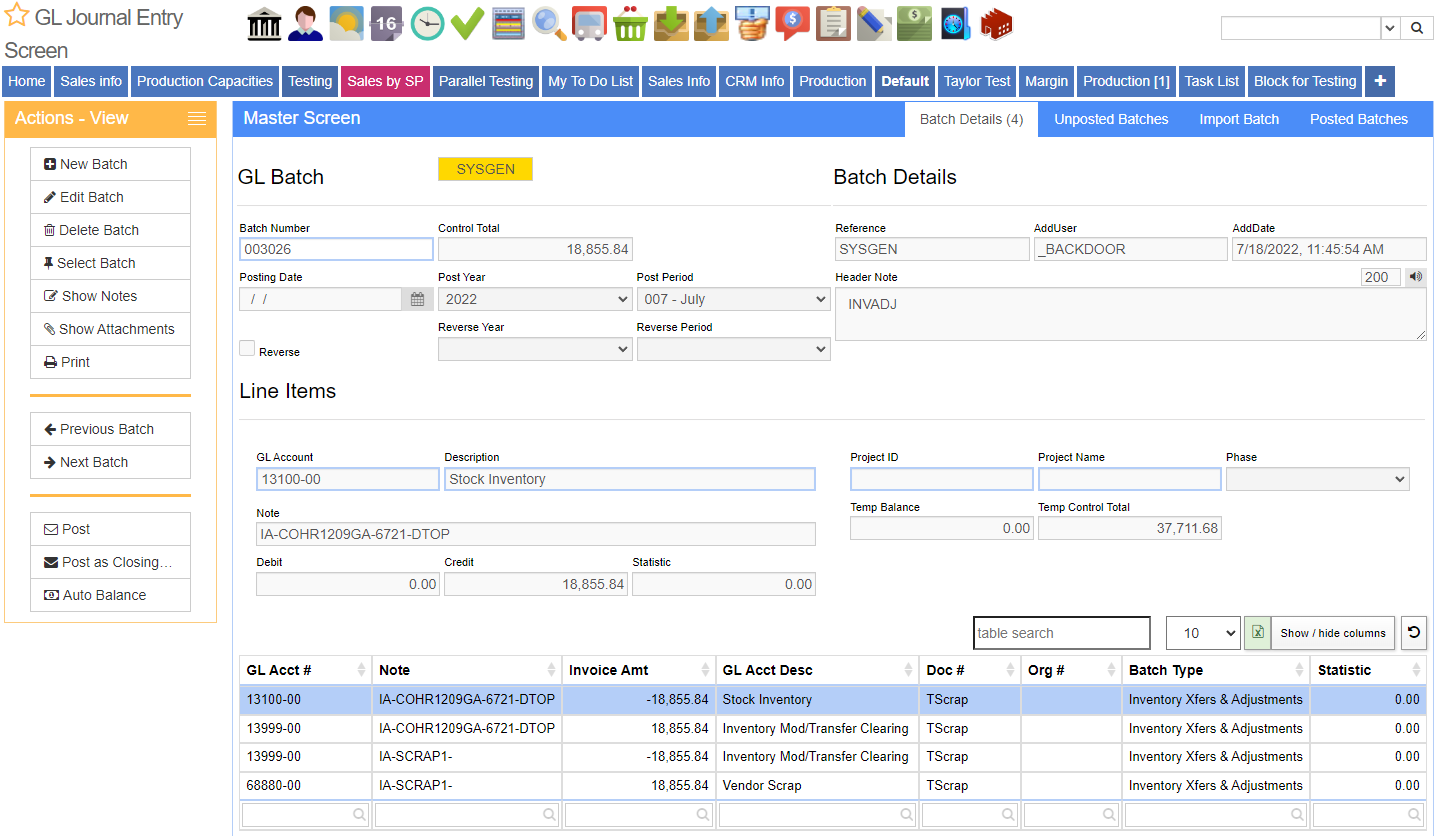Click the bank building icon
This screenshot has height=836, width=1435.
(264, 24)
